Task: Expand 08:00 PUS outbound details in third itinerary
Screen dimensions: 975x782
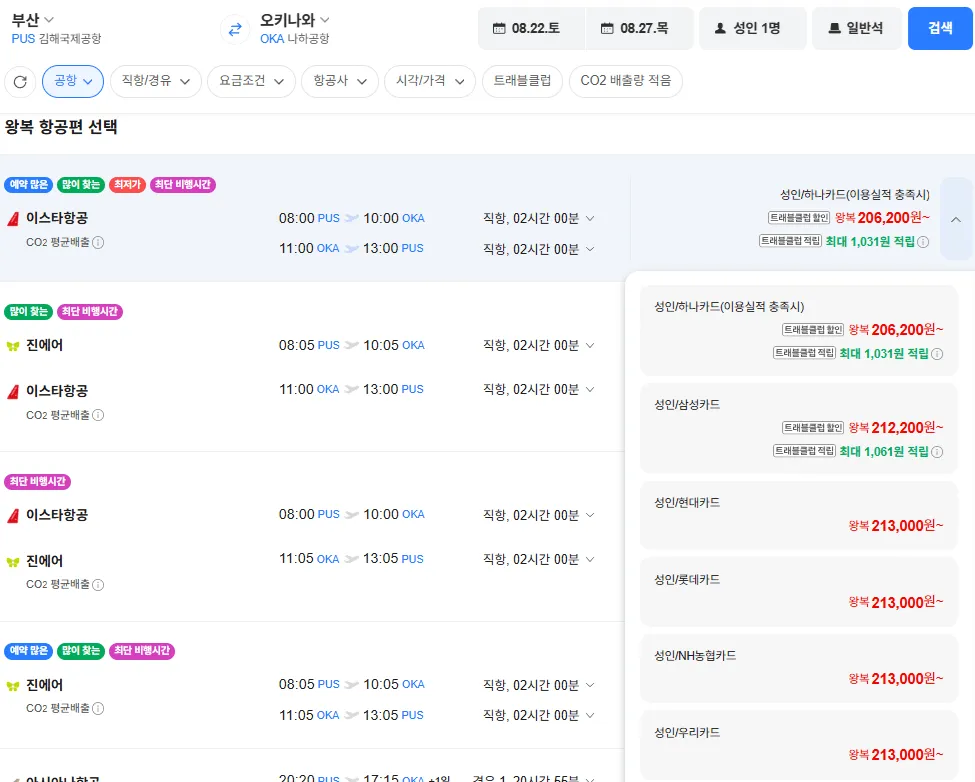Action: 590,515
